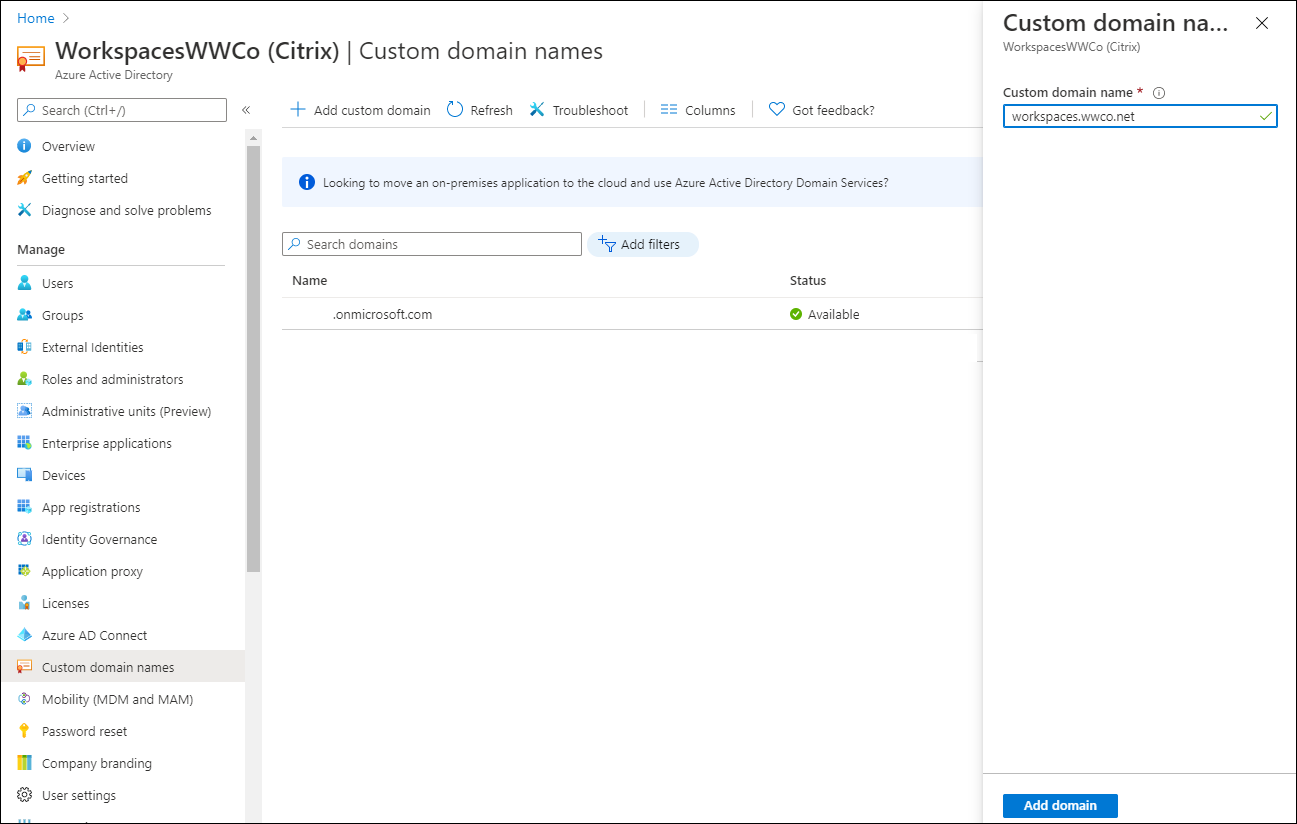Image resolution: width=1297 pixels, height=824 pixels.
Task: Collapse the left navigation menu with chevrons
Action: point(246,110)
